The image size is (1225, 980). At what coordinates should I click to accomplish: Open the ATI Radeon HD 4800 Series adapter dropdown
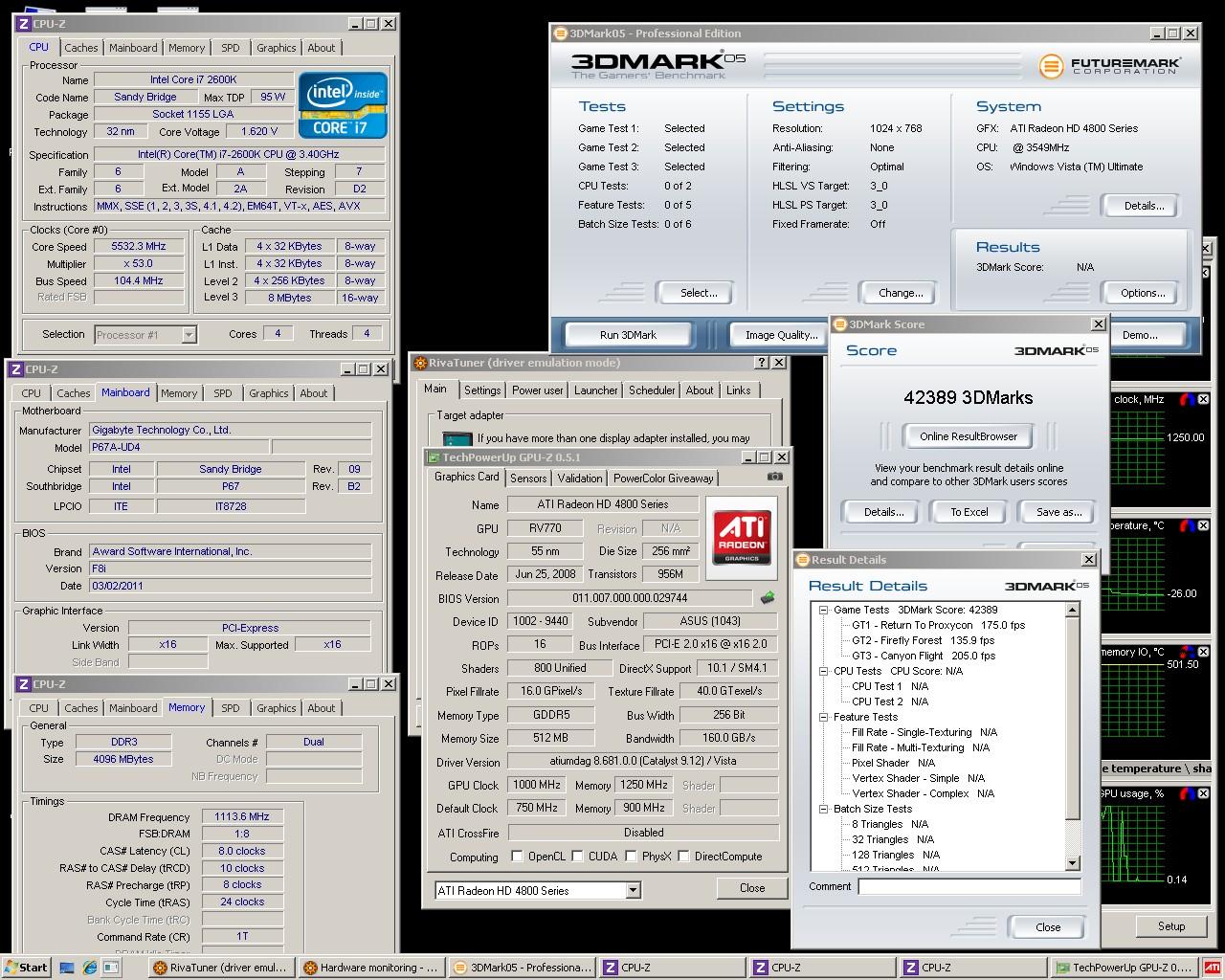point(633,890)
